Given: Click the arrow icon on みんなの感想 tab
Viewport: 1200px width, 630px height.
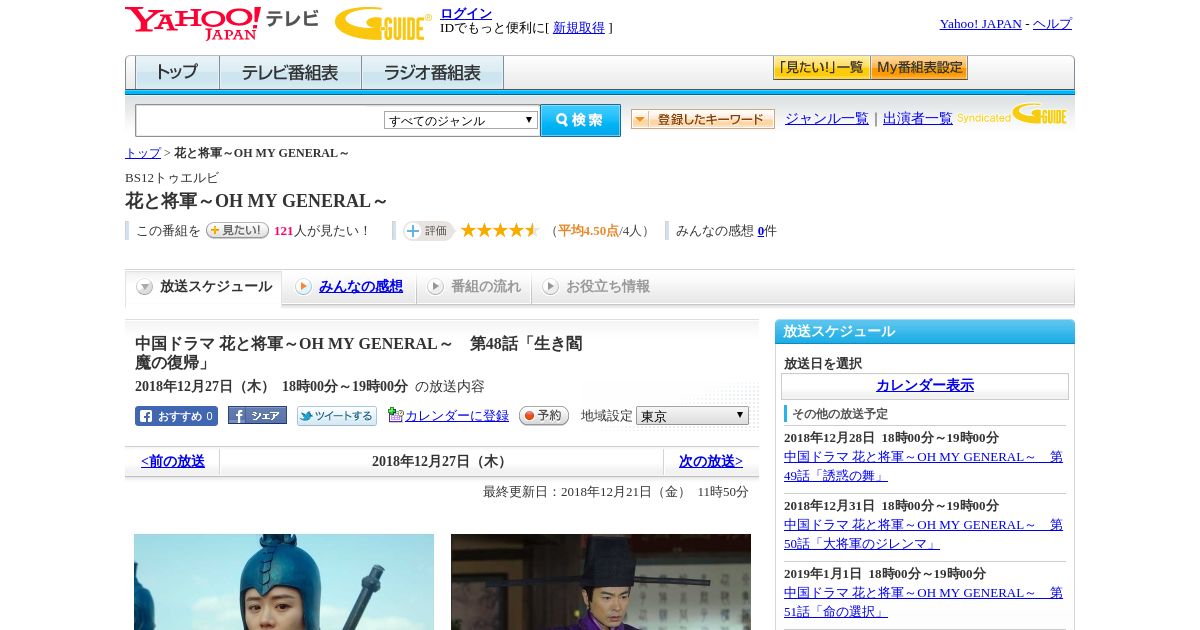Looking at the screenshot, I should pyautogui.click(x=303, y=287).
